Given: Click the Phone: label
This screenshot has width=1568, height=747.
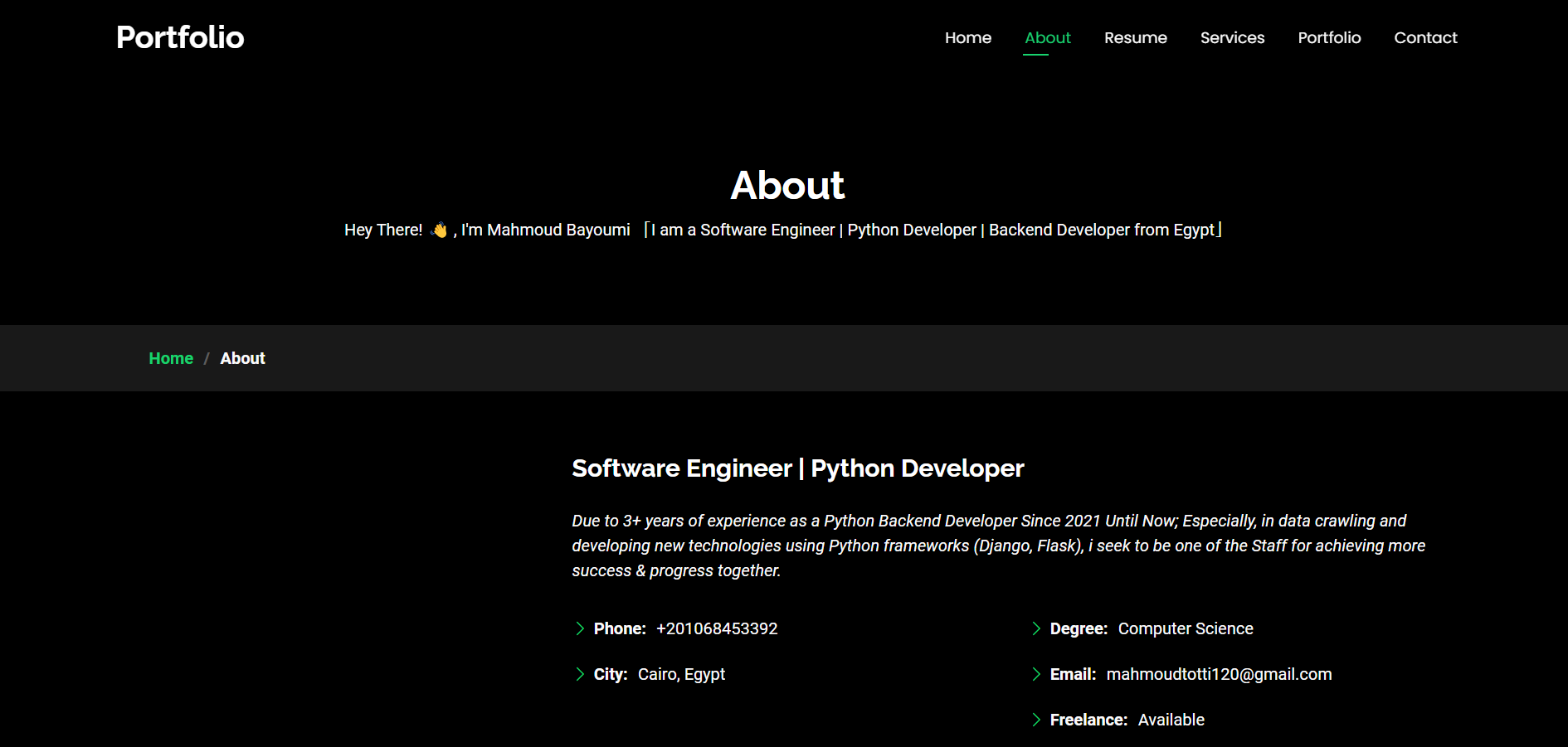Looking at the screenshot, I should (620, 628).
